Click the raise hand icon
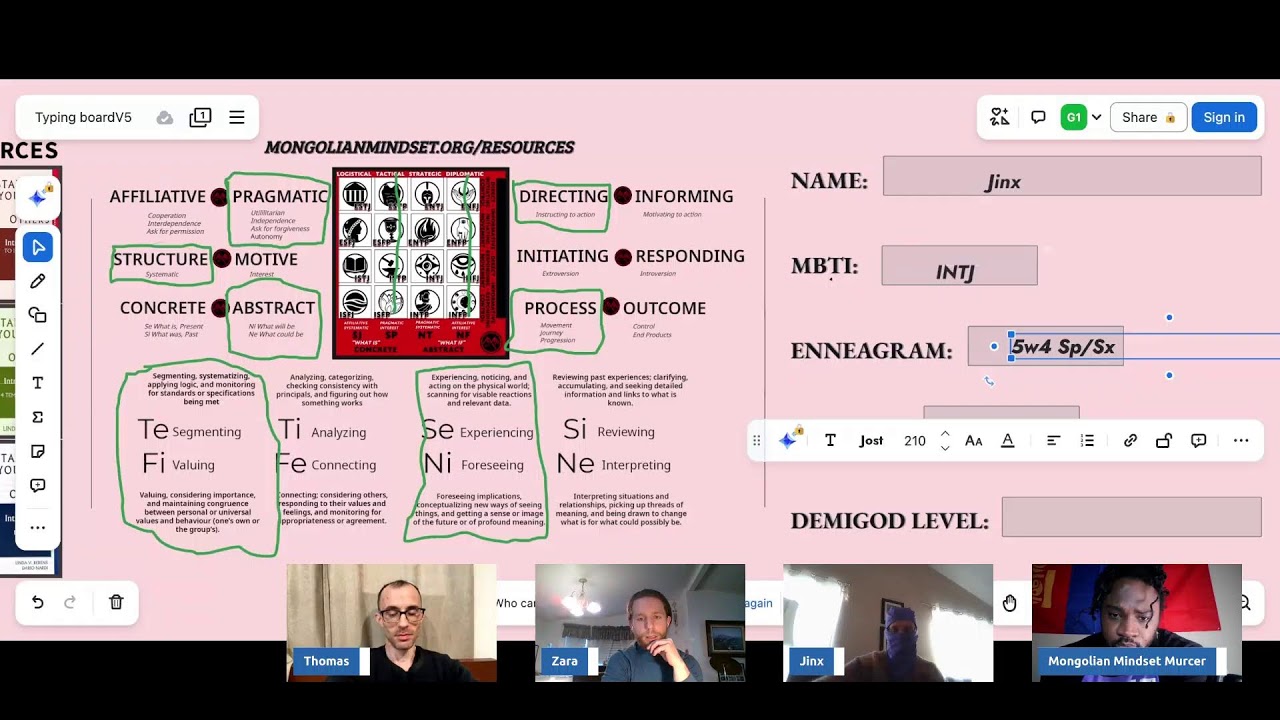This screenshot has width=1280, height=720. coord(1010,602)
